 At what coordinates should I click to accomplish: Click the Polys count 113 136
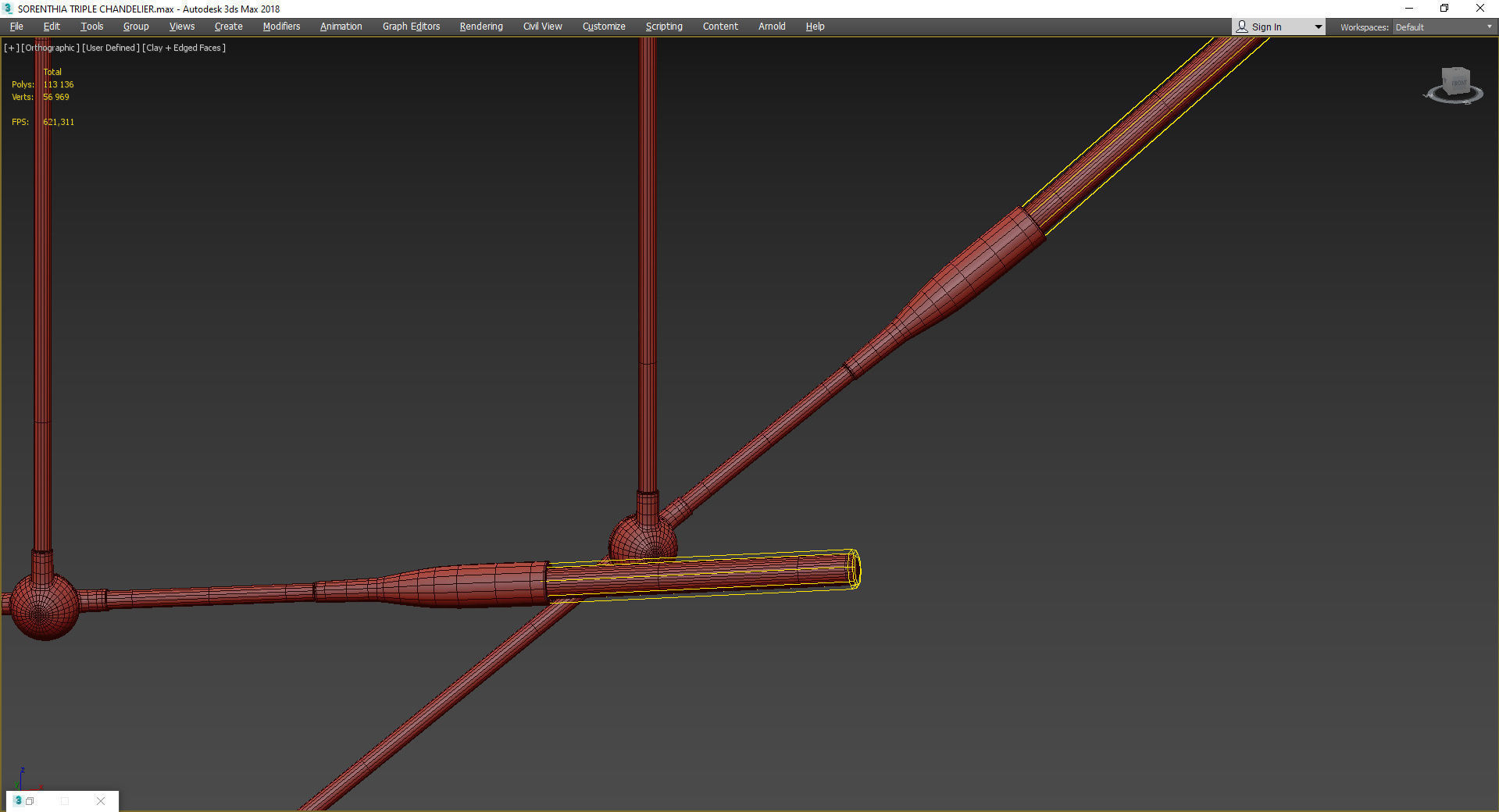coord(59,84)
